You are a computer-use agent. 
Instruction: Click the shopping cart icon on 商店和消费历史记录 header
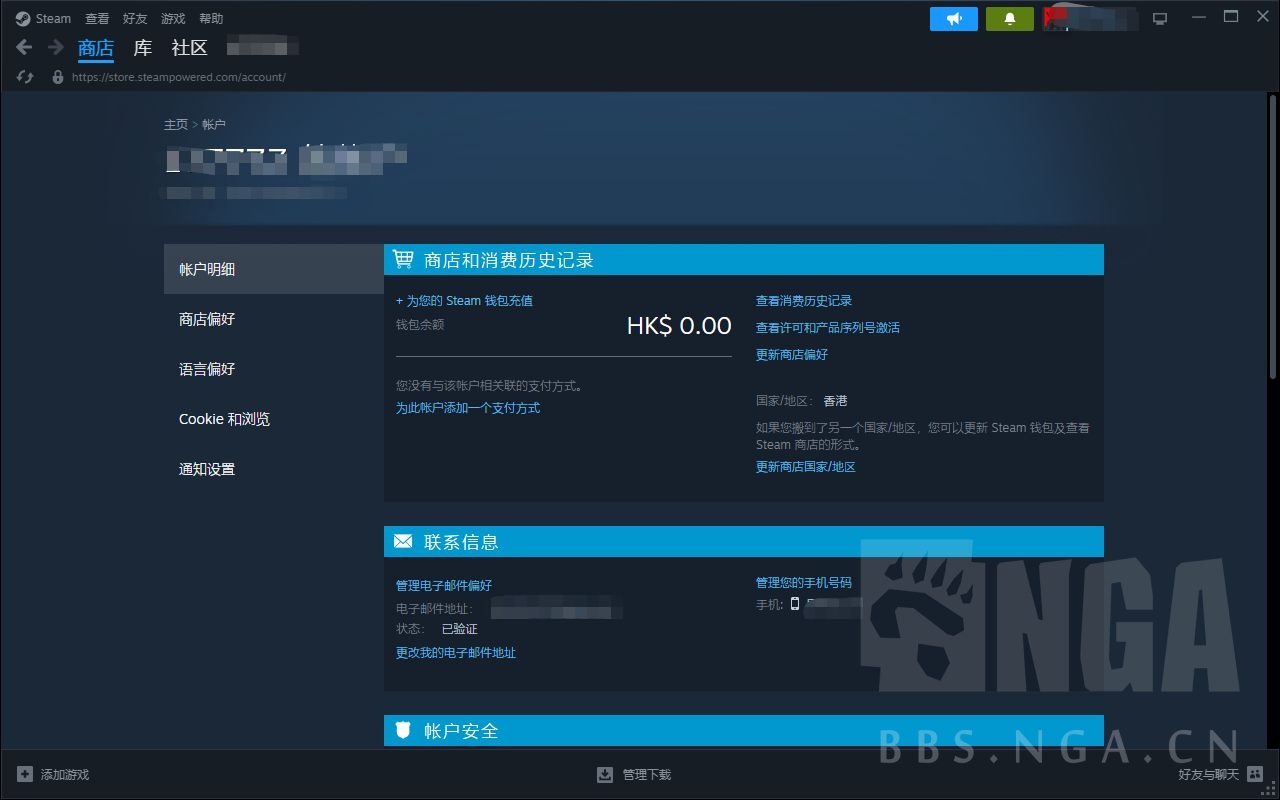click(x=403, y=259)
